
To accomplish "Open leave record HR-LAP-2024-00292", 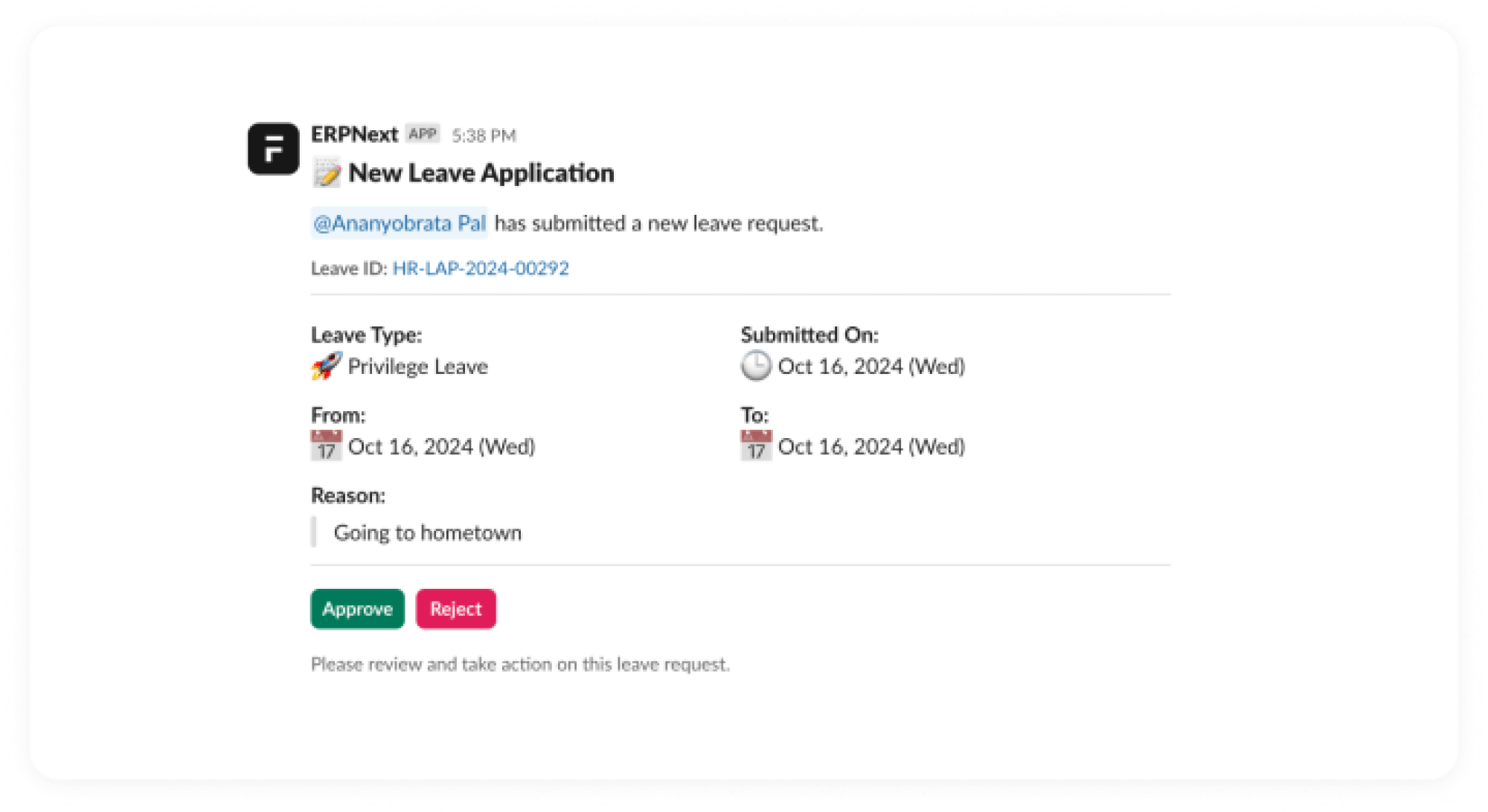I will coord(481,268).
